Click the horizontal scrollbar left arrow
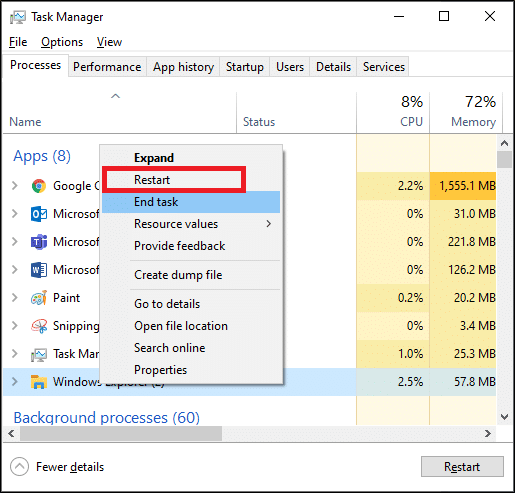The image size is (515, 493). [x=11, y=433]
